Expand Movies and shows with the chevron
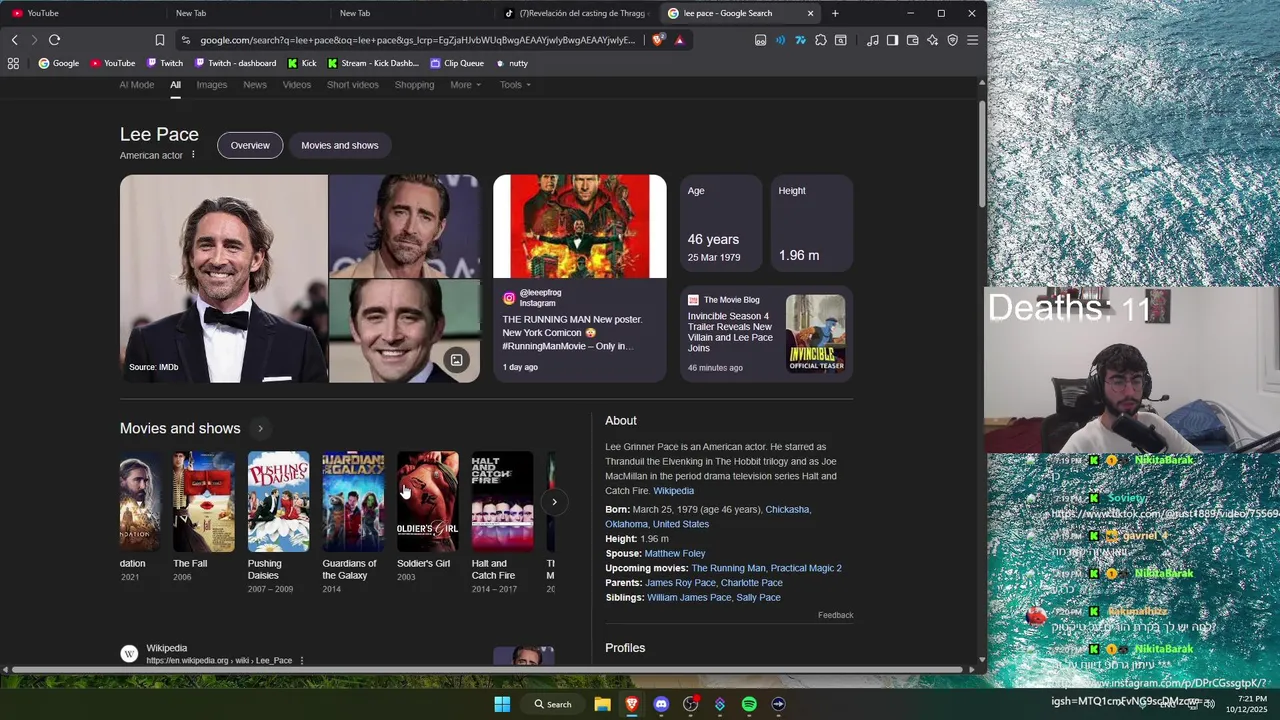 [x=260, y=428]
